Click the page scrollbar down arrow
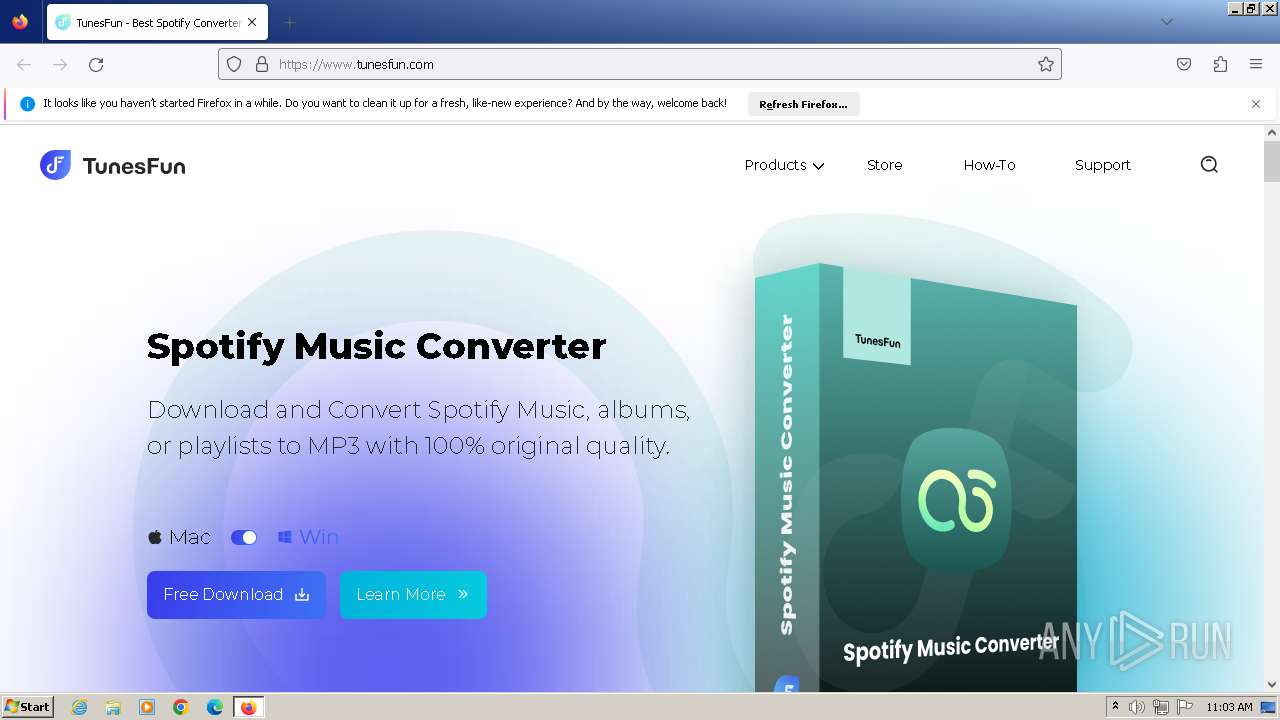The width and height of the screenshot is (1280, 720). (x=1272, y=684)
